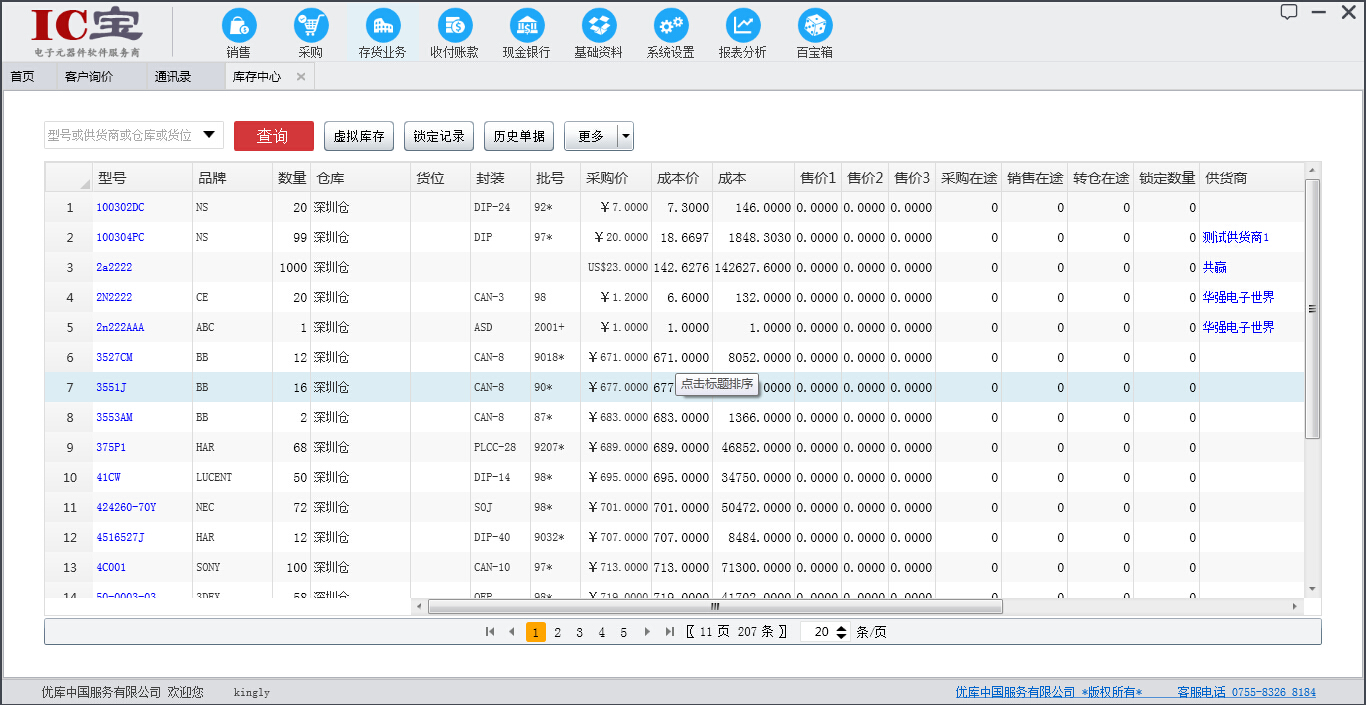Image resolution: width=1366 pixels, height=705 pixels.
Task: Click the model/supplier search input field
Action: [121, 135]
